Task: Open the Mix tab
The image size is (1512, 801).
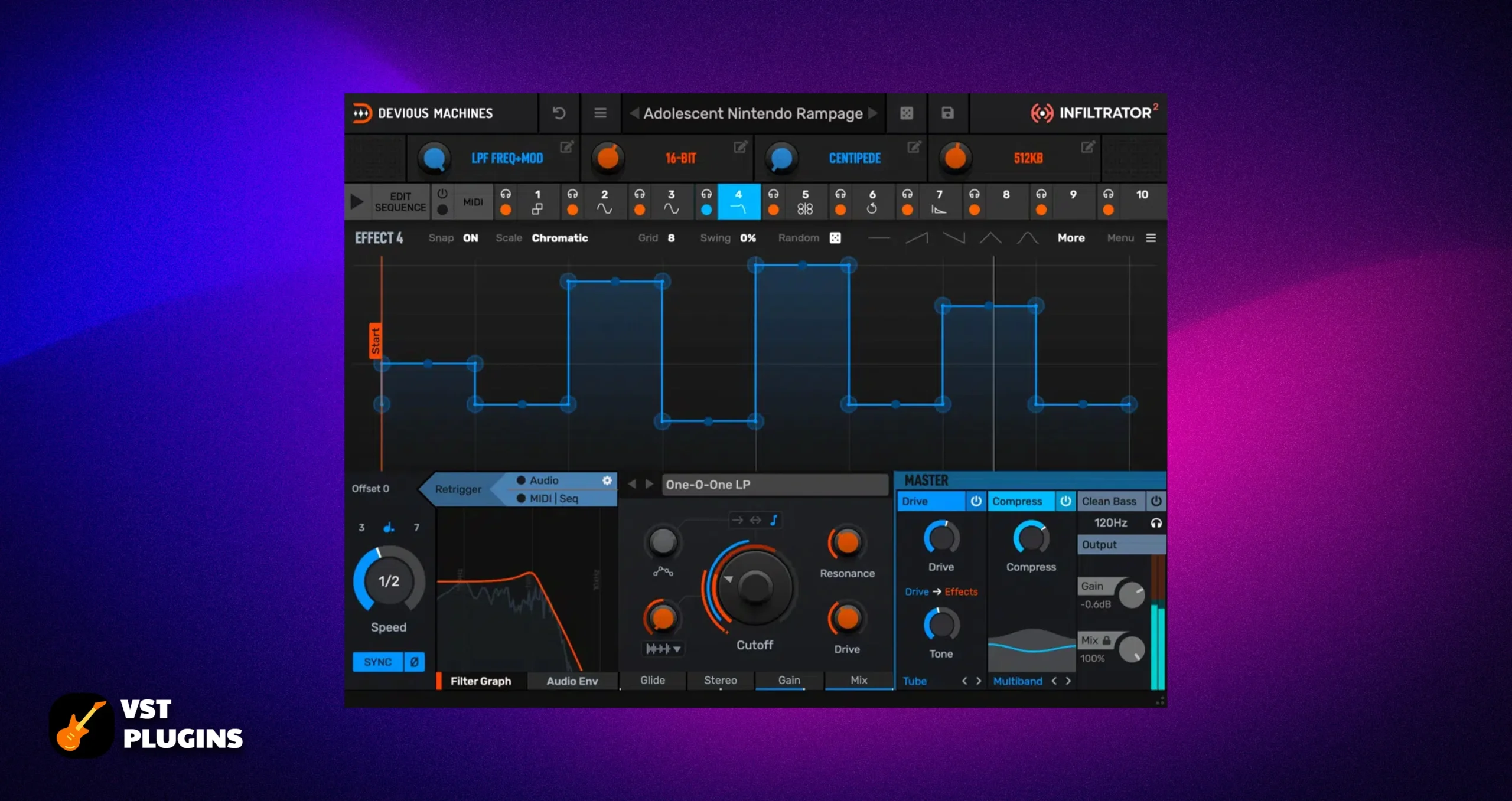Action: point(859,680)
